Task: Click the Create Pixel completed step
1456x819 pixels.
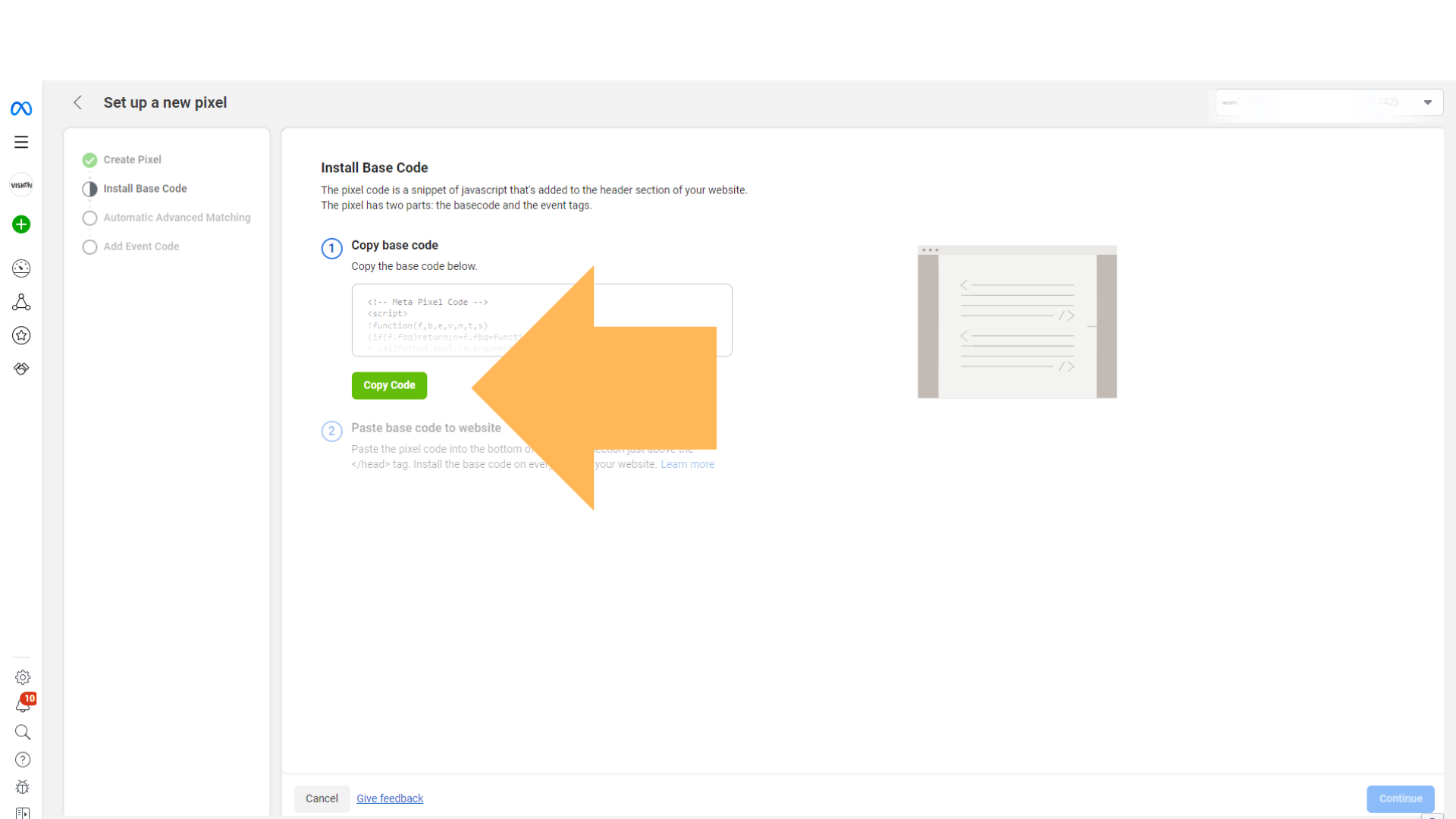Action: 131,159
